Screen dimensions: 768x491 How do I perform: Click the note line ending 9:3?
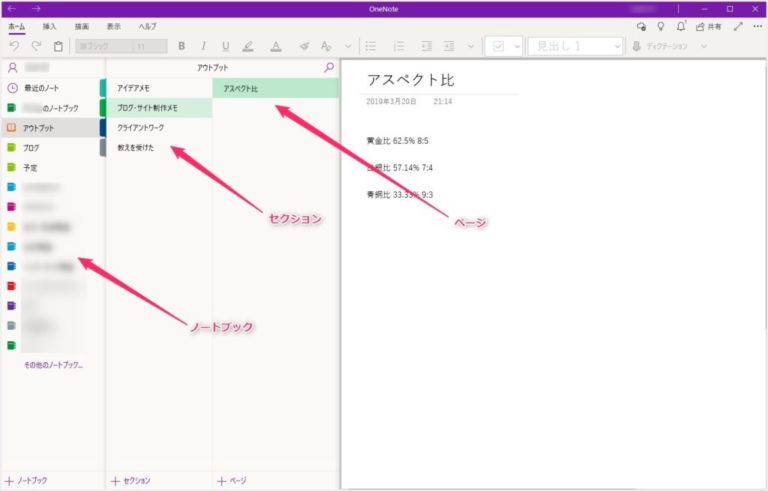(x=400, y=195)
